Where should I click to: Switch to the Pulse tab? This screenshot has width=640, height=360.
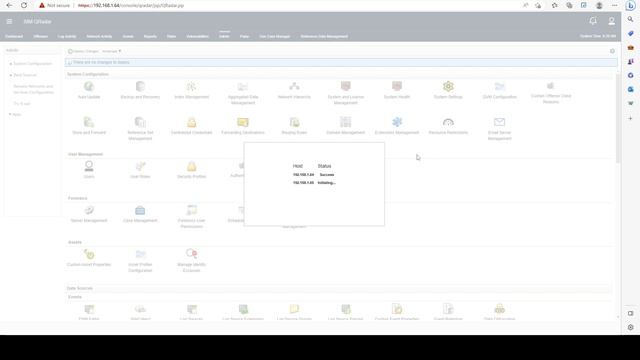click(244, 36)
